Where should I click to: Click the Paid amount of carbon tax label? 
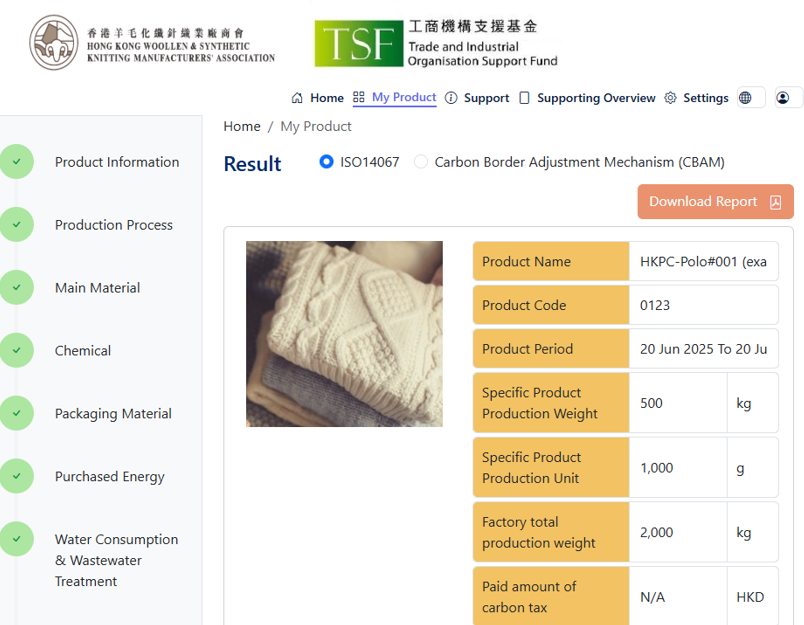[551, 597]
